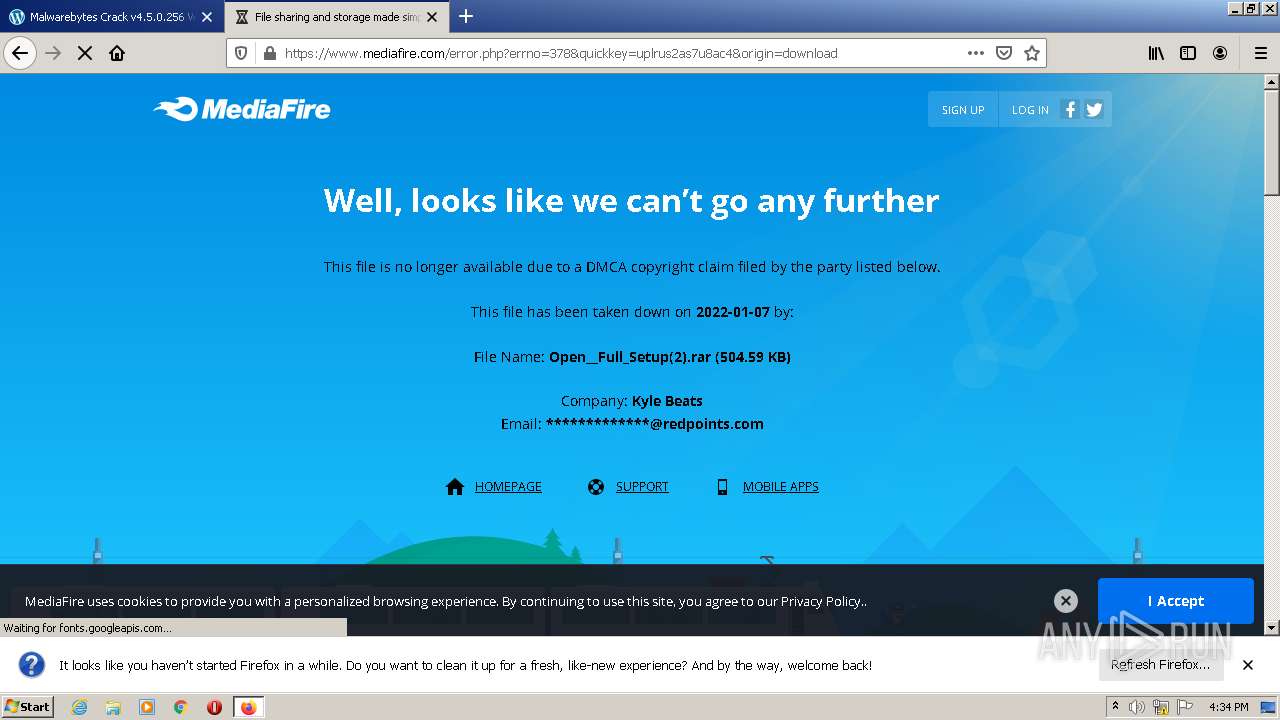Open Firefox account icon
The width and height of the screenshot is (1280, 720).
click(x=1220, y=53)
